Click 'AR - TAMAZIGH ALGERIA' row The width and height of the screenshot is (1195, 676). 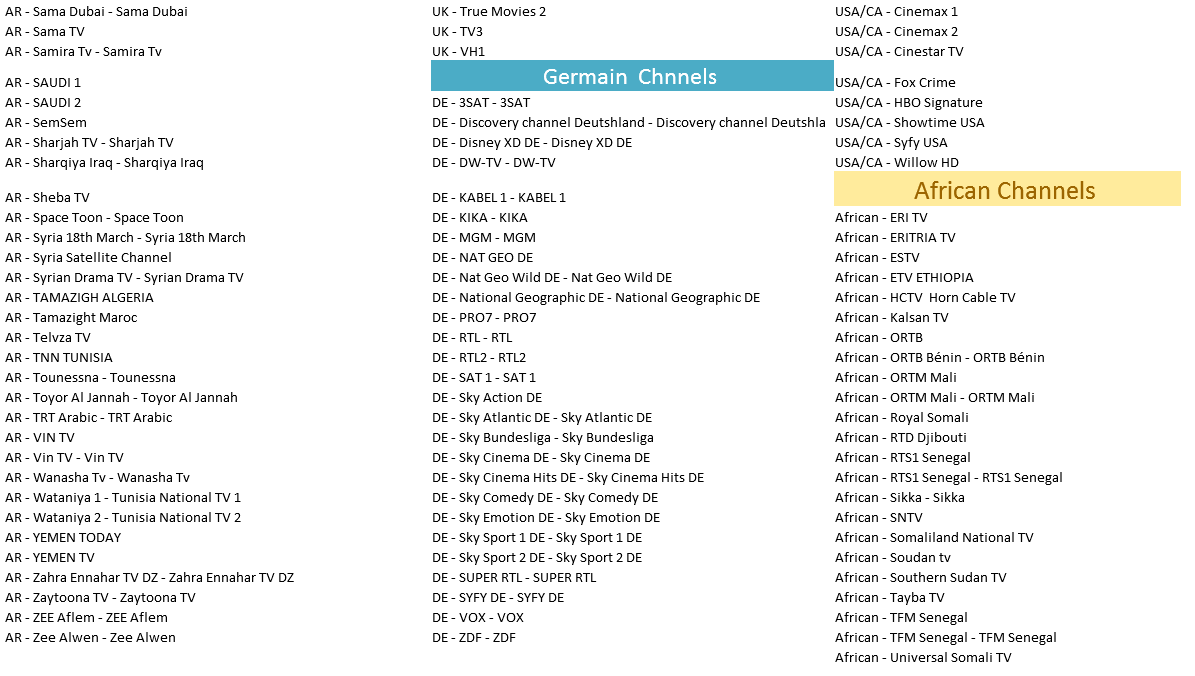point(79,297)
